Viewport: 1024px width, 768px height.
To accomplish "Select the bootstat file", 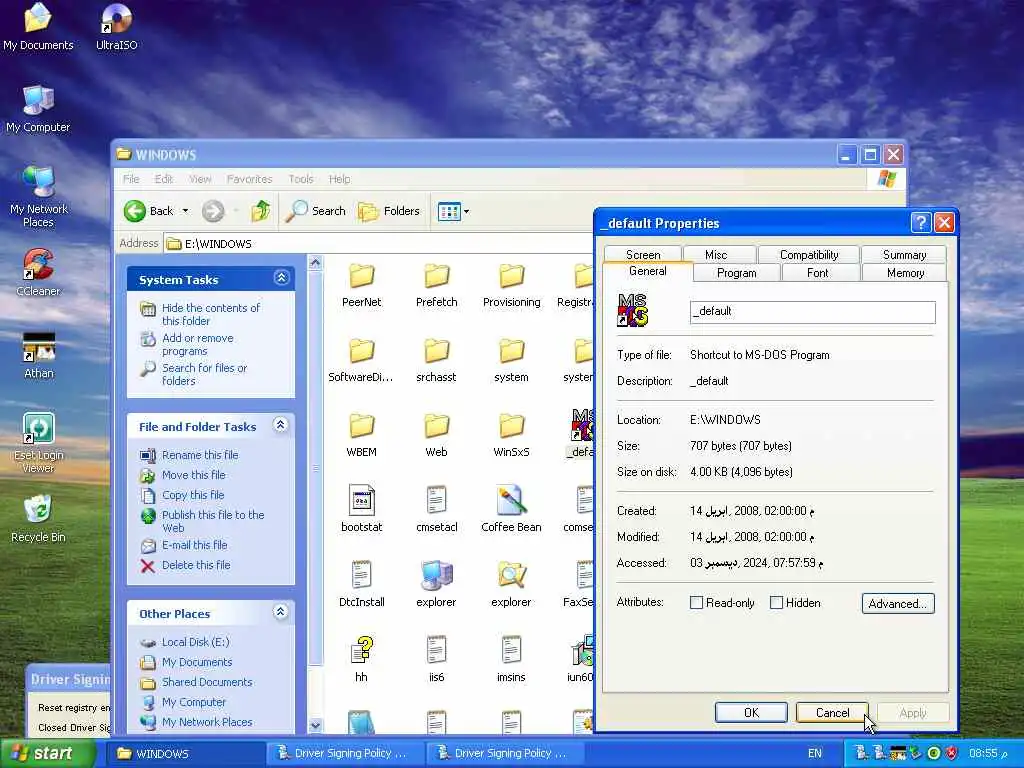I will 361,509.
